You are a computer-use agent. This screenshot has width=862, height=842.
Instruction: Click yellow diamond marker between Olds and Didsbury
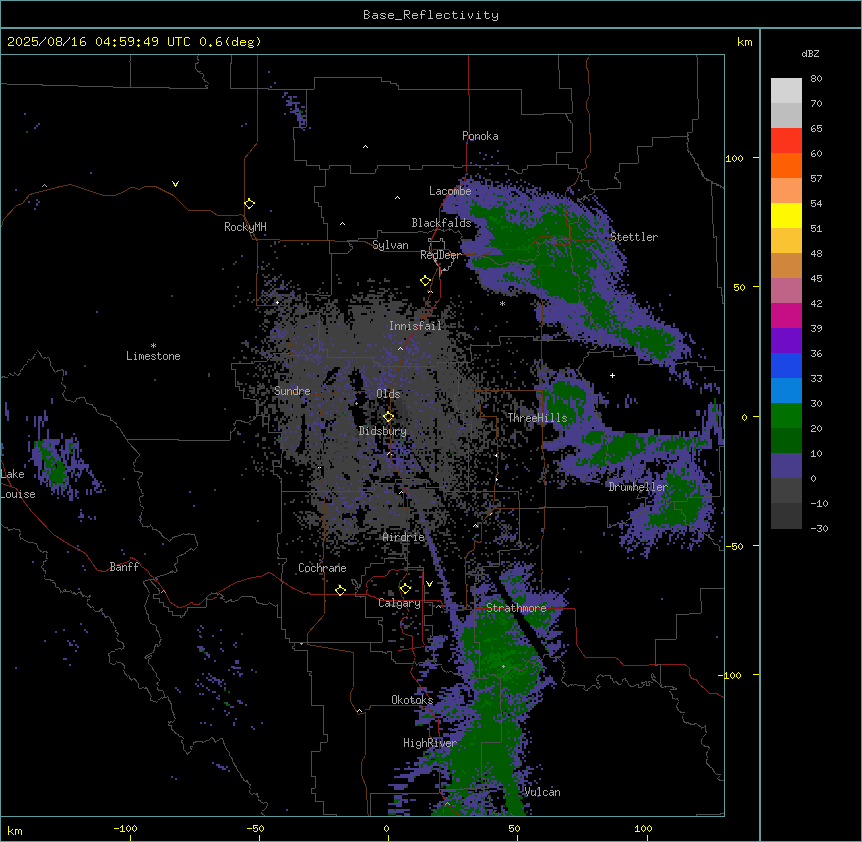(389, 417)
